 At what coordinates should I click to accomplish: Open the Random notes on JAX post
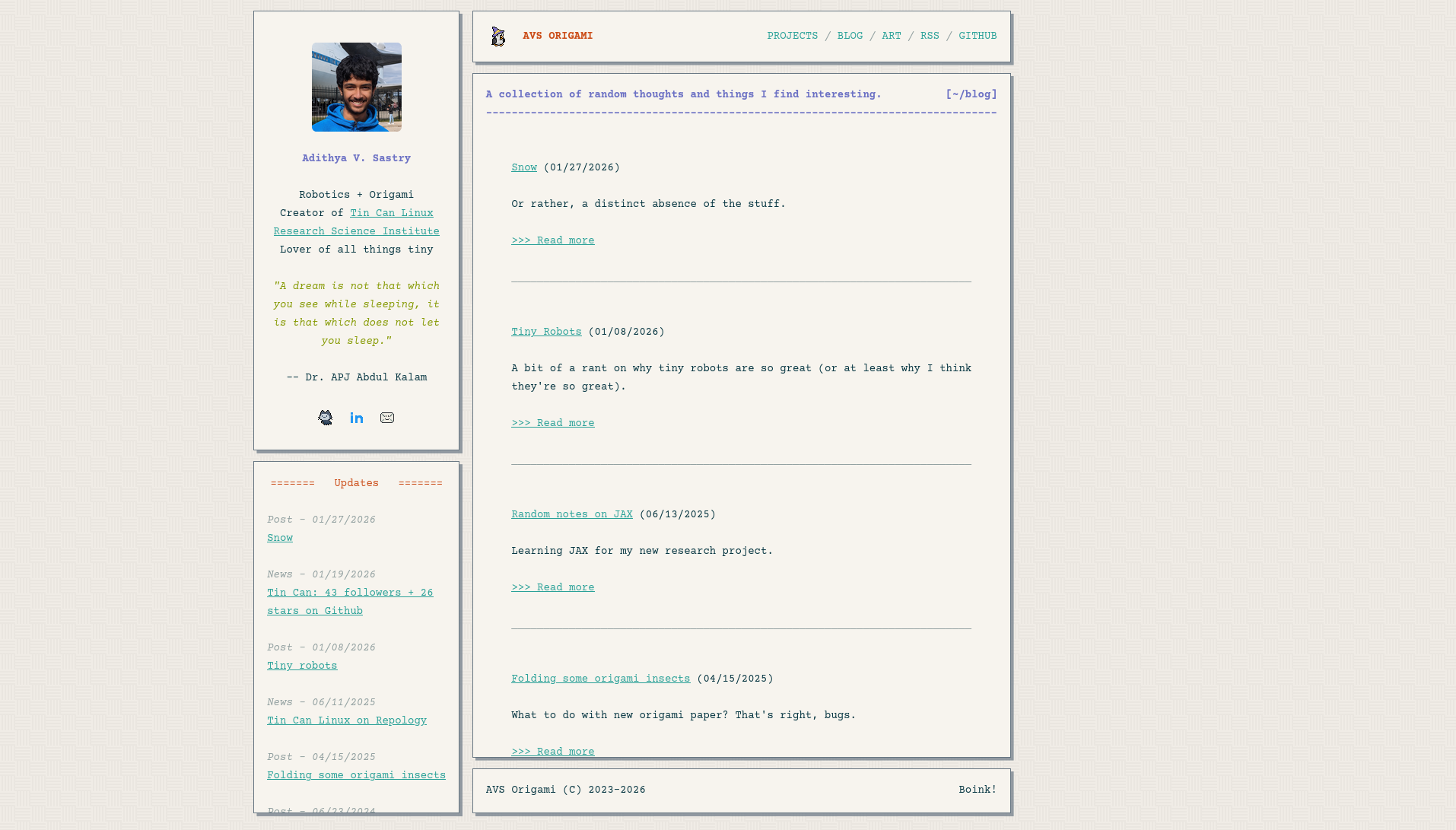tap(572, 514)
